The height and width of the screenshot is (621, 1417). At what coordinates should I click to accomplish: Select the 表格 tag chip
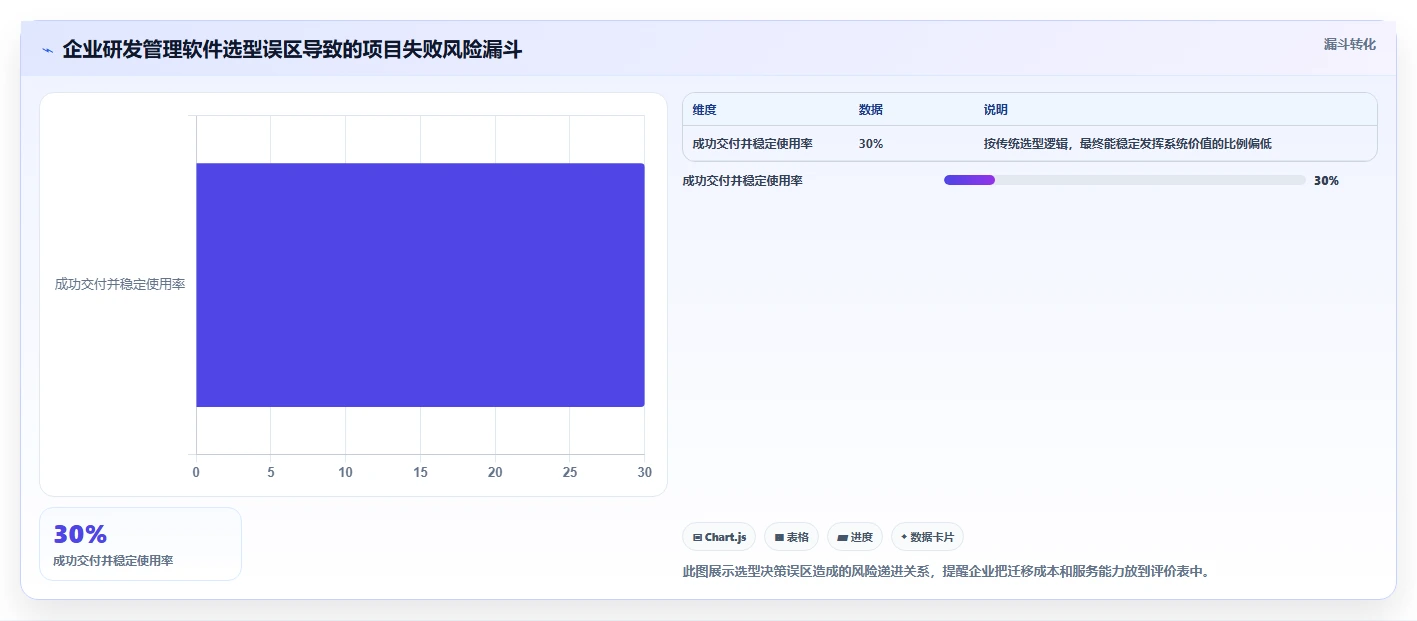point(791,537)
